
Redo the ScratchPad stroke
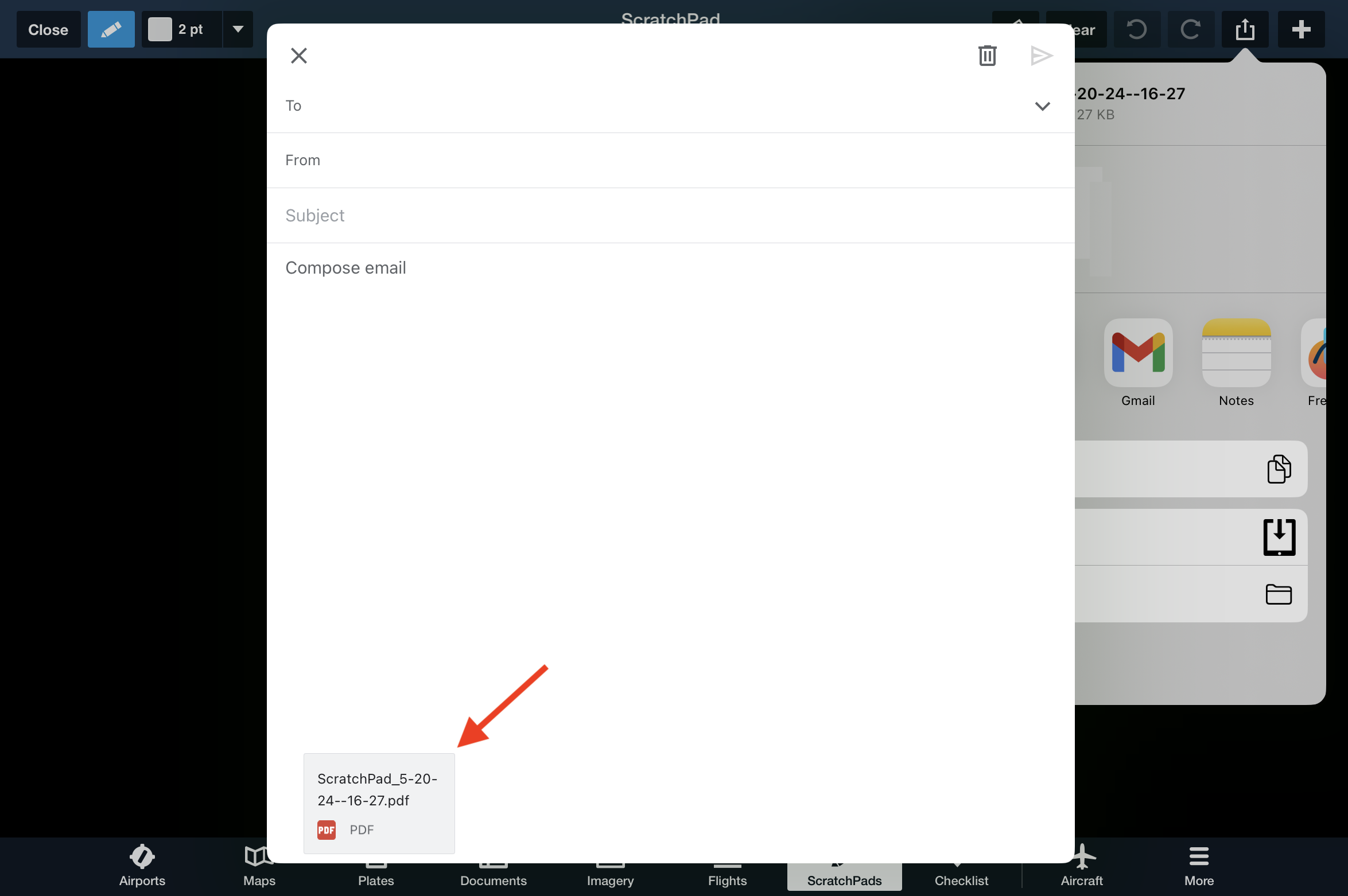coord(1191,29)
